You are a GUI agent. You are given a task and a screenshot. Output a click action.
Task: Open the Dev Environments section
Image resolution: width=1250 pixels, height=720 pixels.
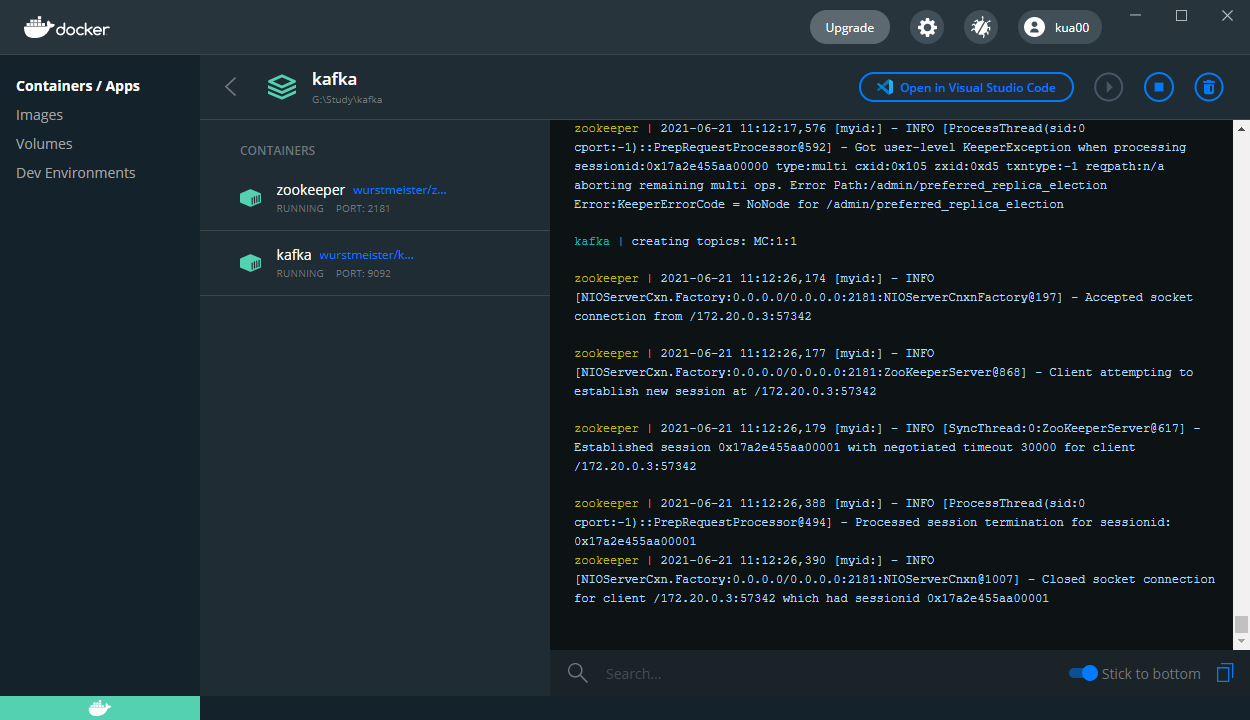76,173
